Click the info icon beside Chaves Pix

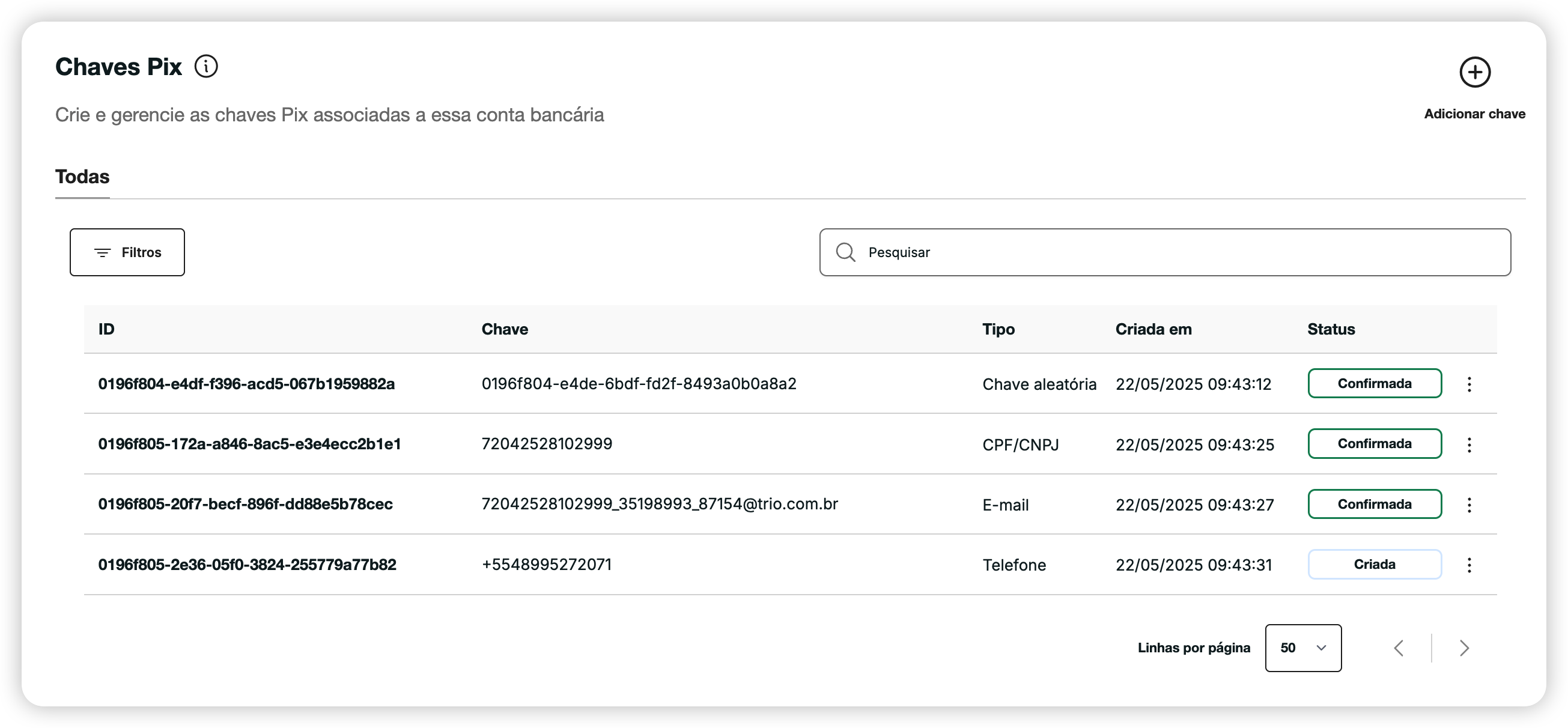205,66
